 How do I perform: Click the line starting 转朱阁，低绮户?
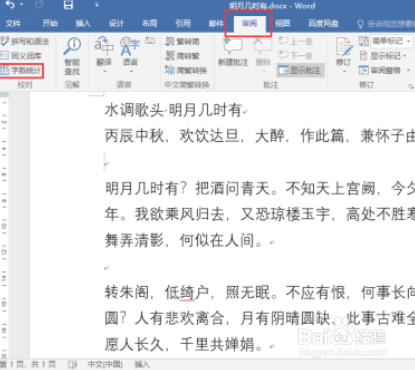(260, 292)
